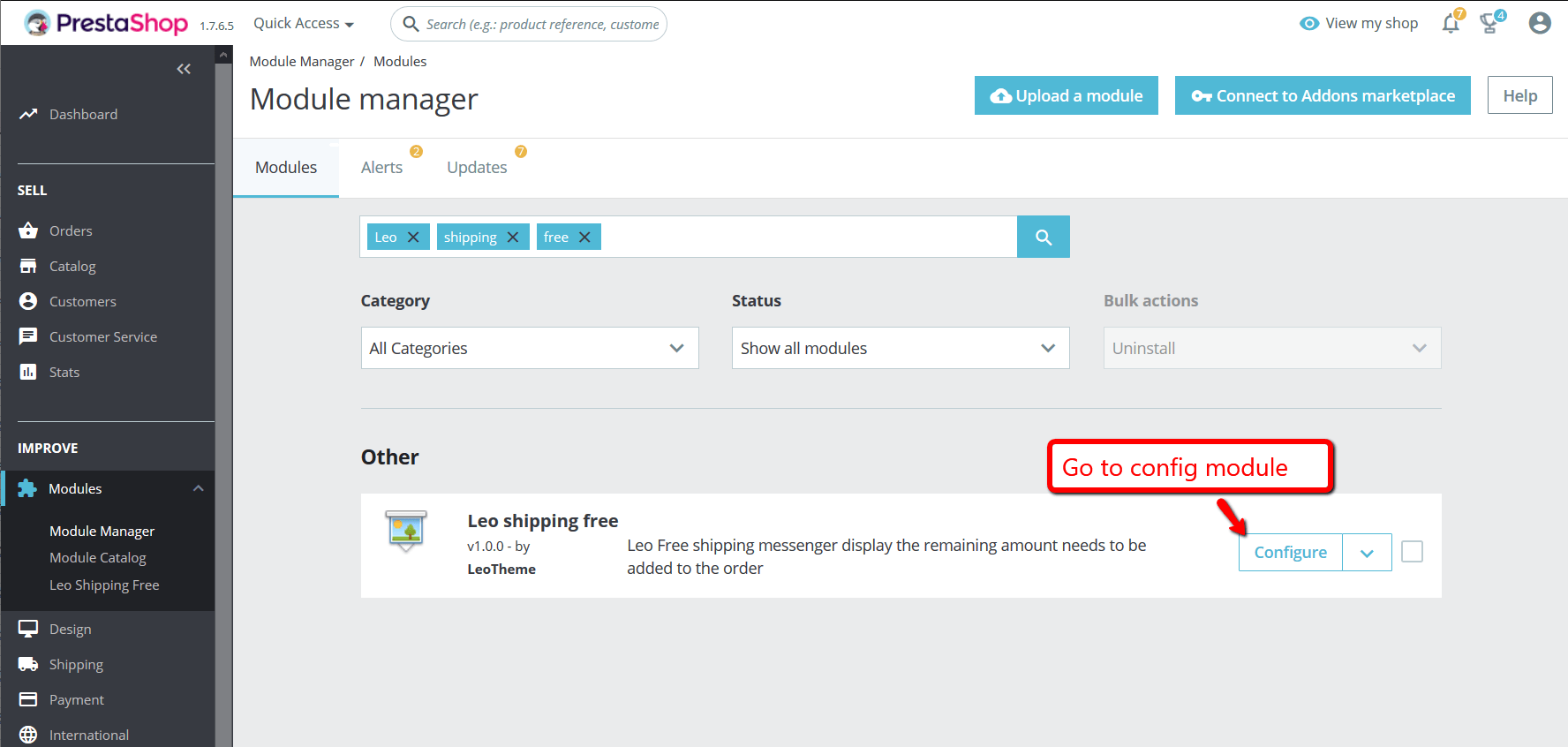This screenshot has width=1568, height=747.
Task: Open the All Categories dropdown
Action: click(x=530, y=348)
